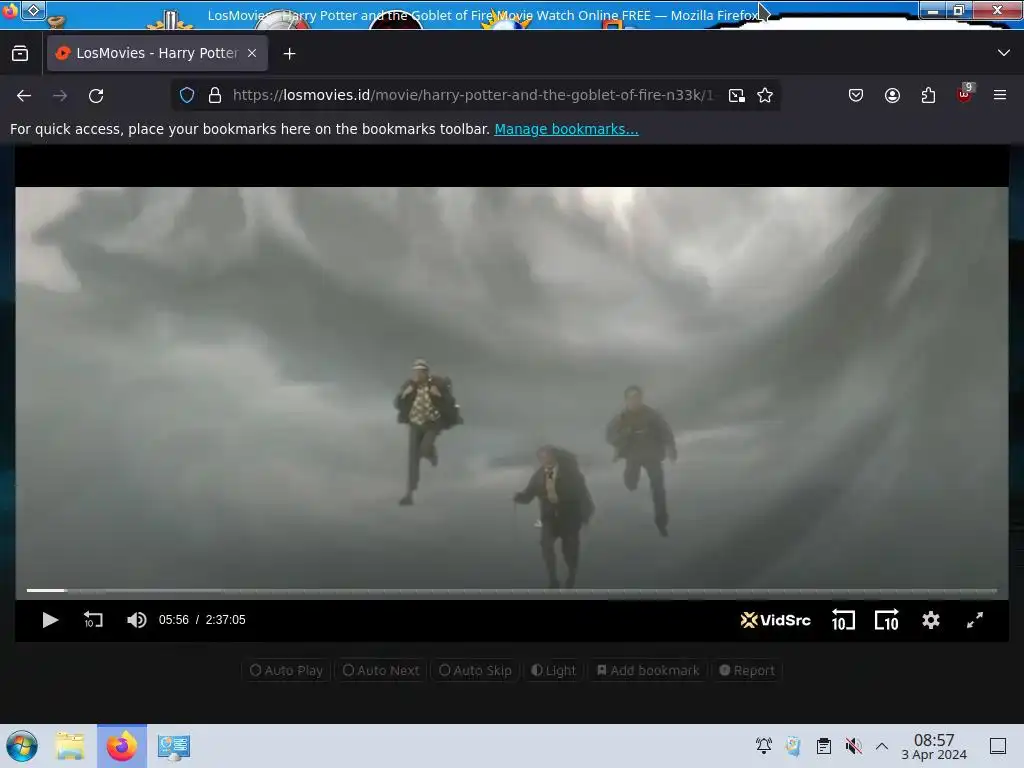Open a new tab
The width and height of the screenshot is (1024, 768).
click(x=289, y=54)
